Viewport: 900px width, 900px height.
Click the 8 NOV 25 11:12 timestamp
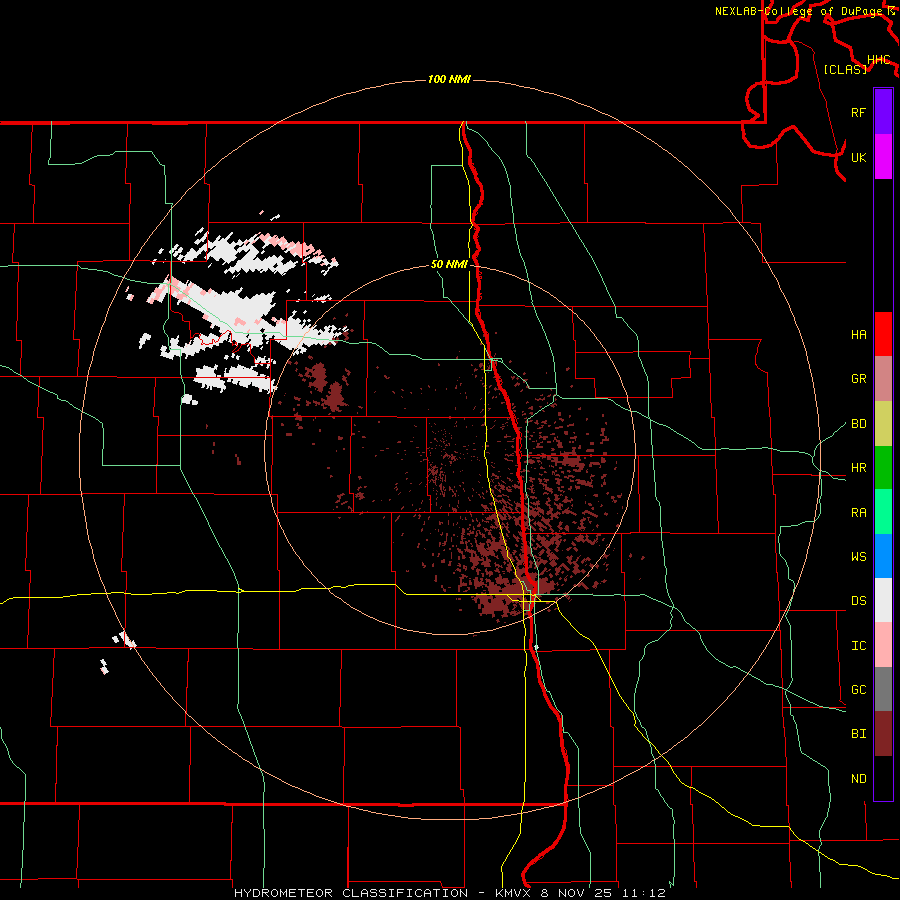[603, 893]
